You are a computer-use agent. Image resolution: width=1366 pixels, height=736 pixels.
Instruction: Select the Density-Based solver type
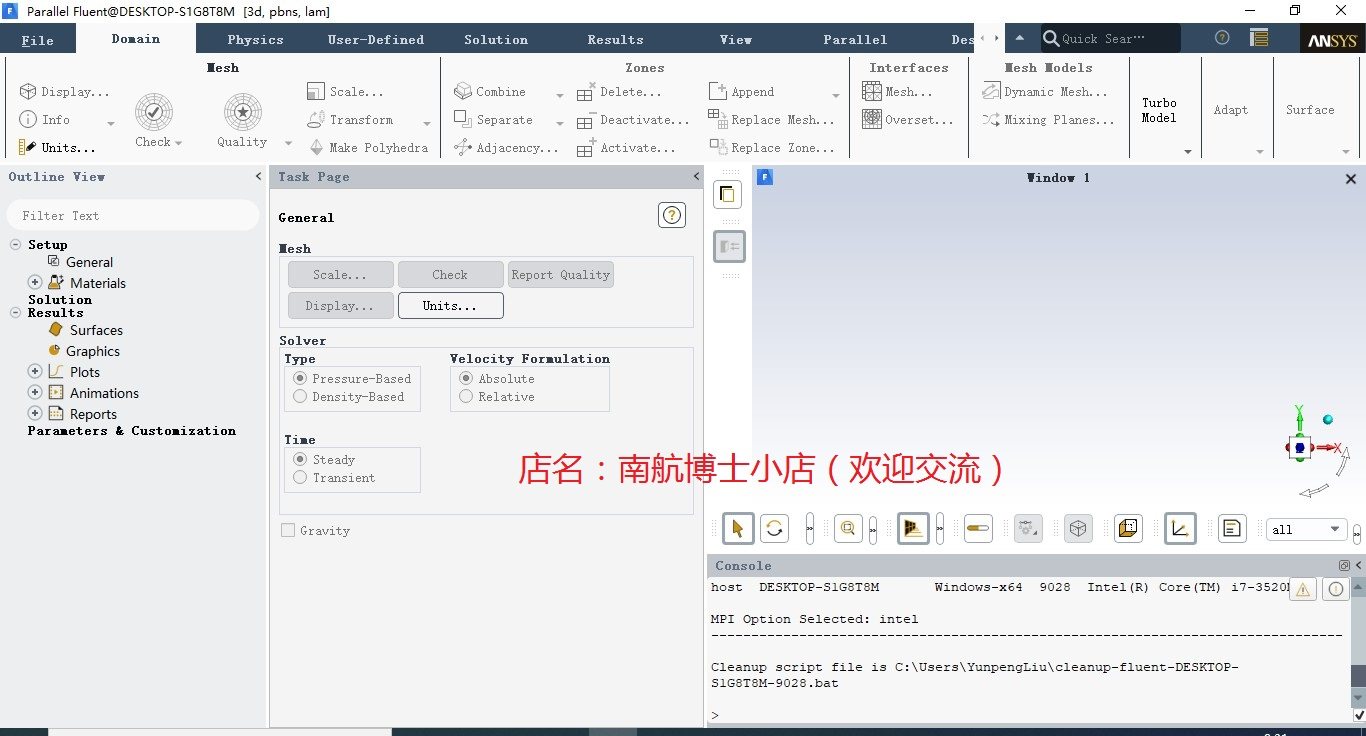coord(300,397)
